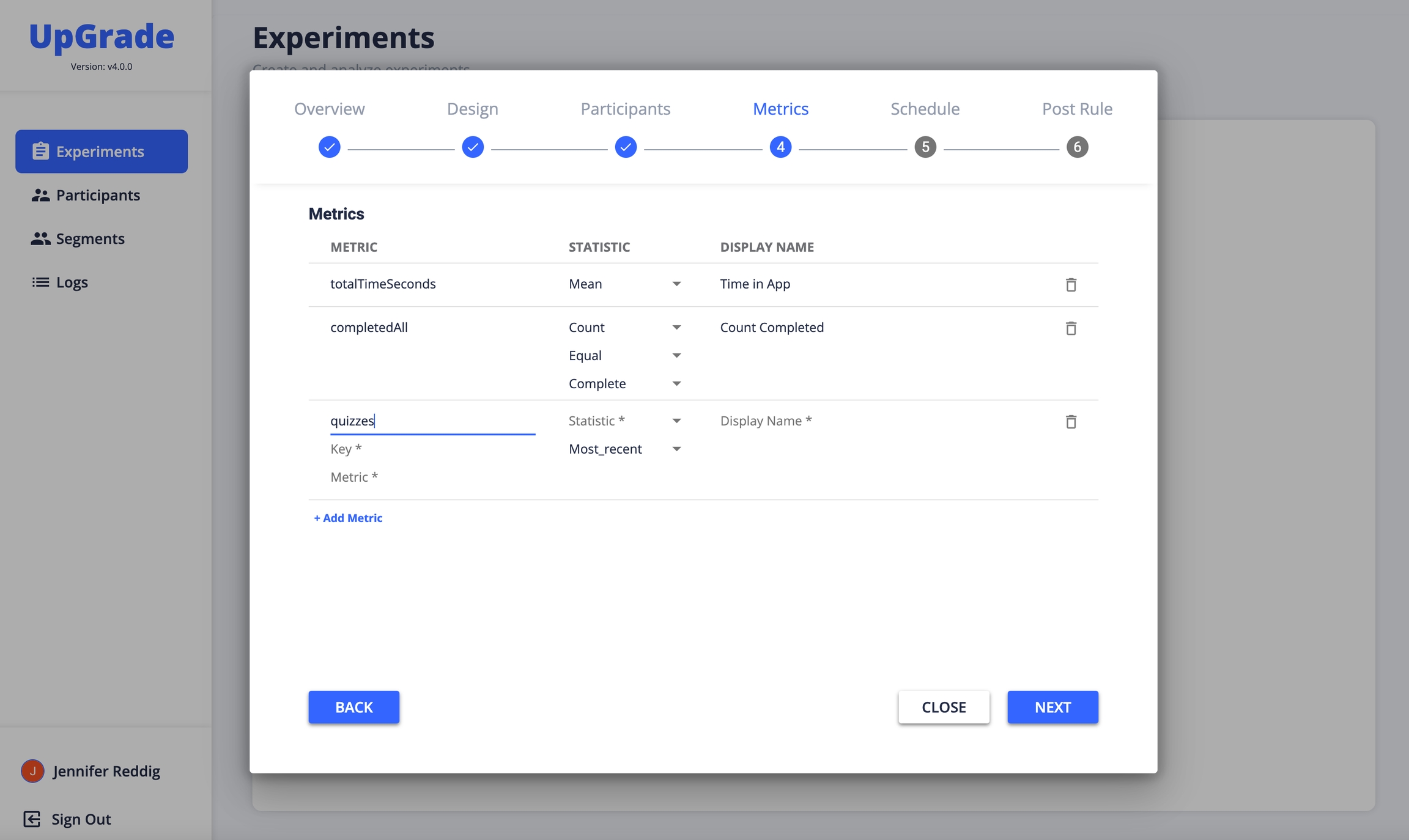Click the NEXT button
Screen dimensions: 1409x840
1052,707
